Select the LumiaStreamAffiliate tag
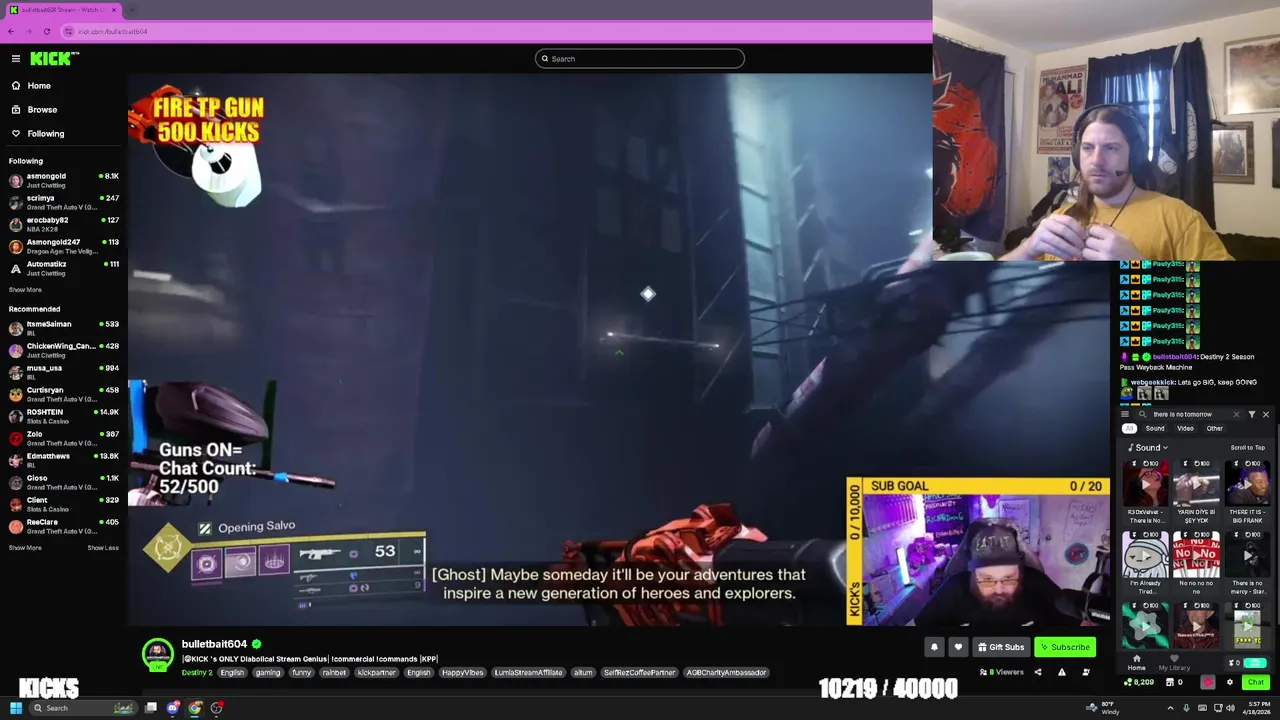Screen dimensions: 1280x720 click(528, 673)
